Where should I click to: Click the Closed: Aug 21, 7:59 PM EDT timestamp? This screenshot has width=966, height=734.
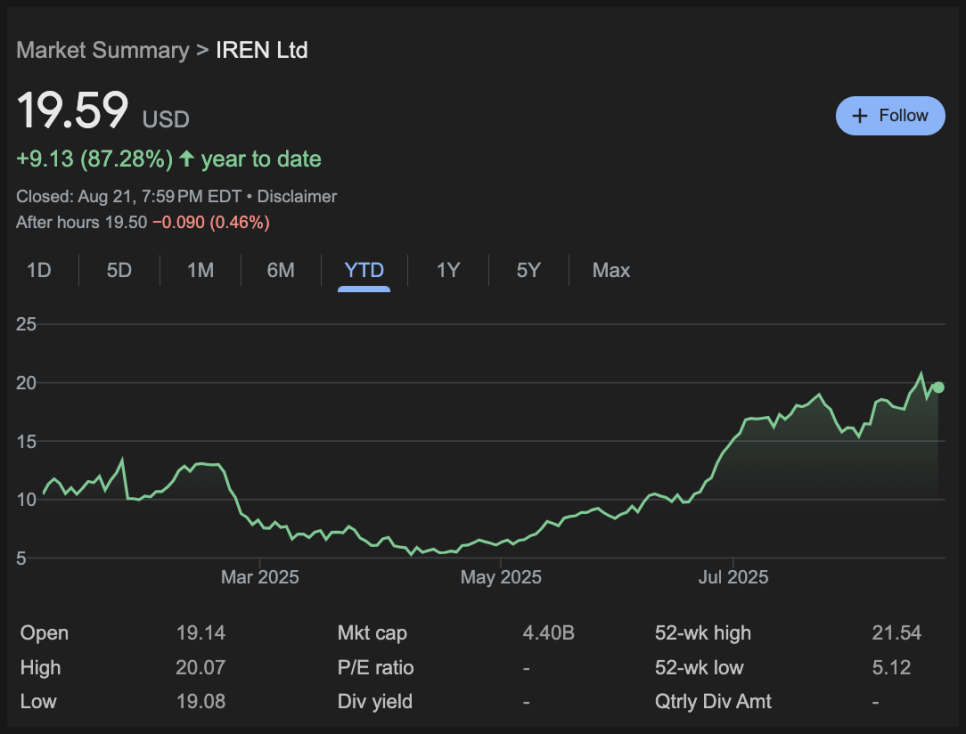coord(129,197)
